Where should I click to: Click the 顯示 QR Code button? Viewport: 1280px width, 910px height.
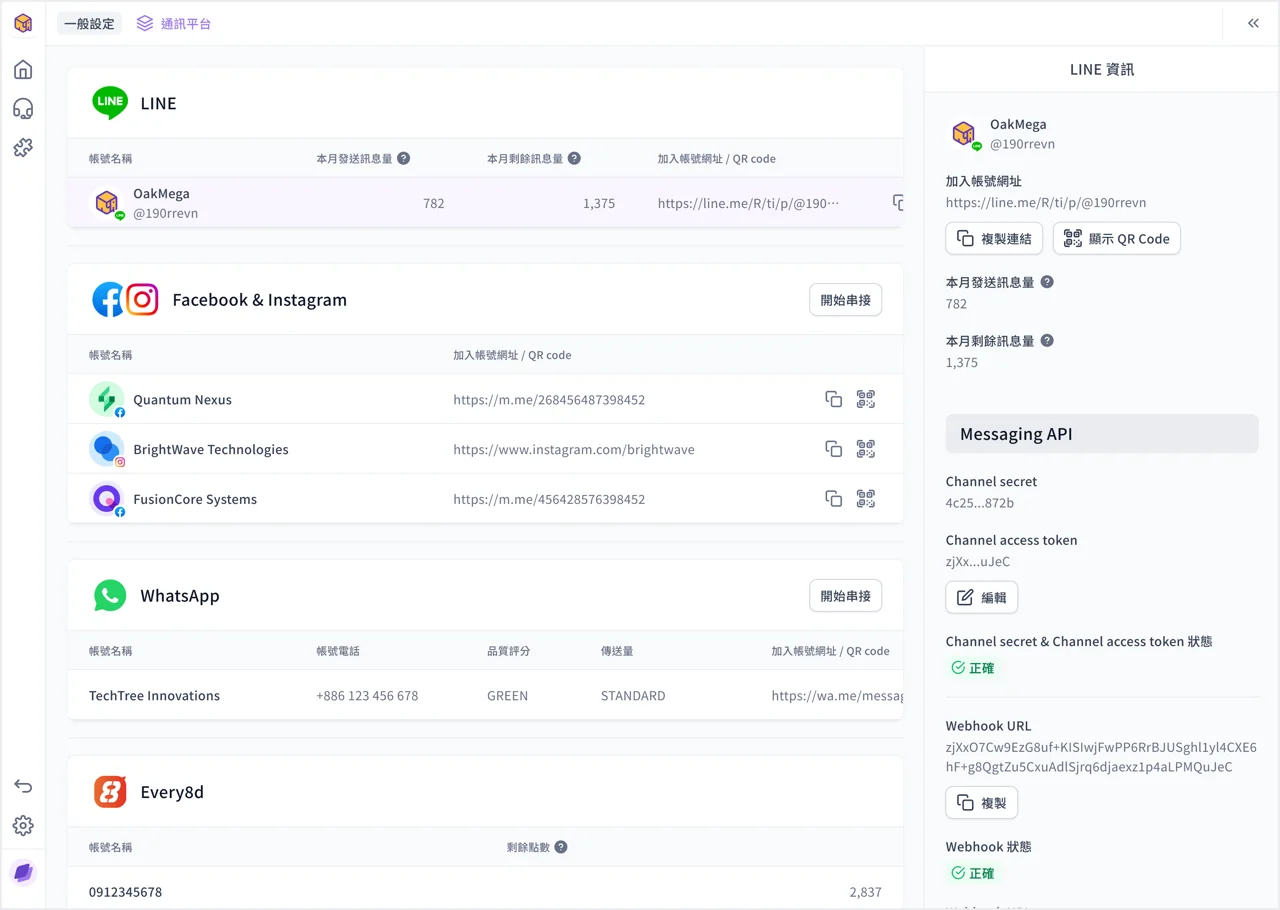click(1116, 238)
